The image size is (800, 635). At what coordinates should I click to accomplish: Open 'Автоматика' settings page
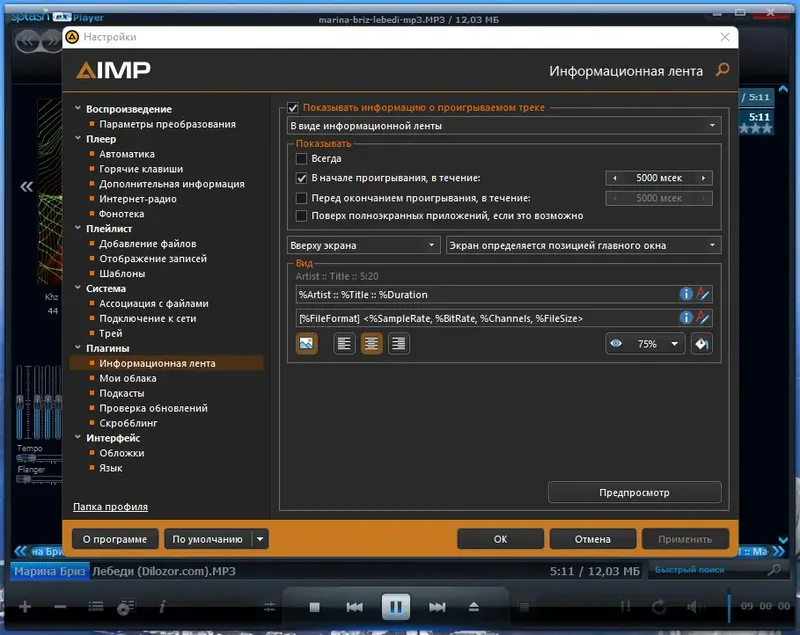(x=127, y=154)
